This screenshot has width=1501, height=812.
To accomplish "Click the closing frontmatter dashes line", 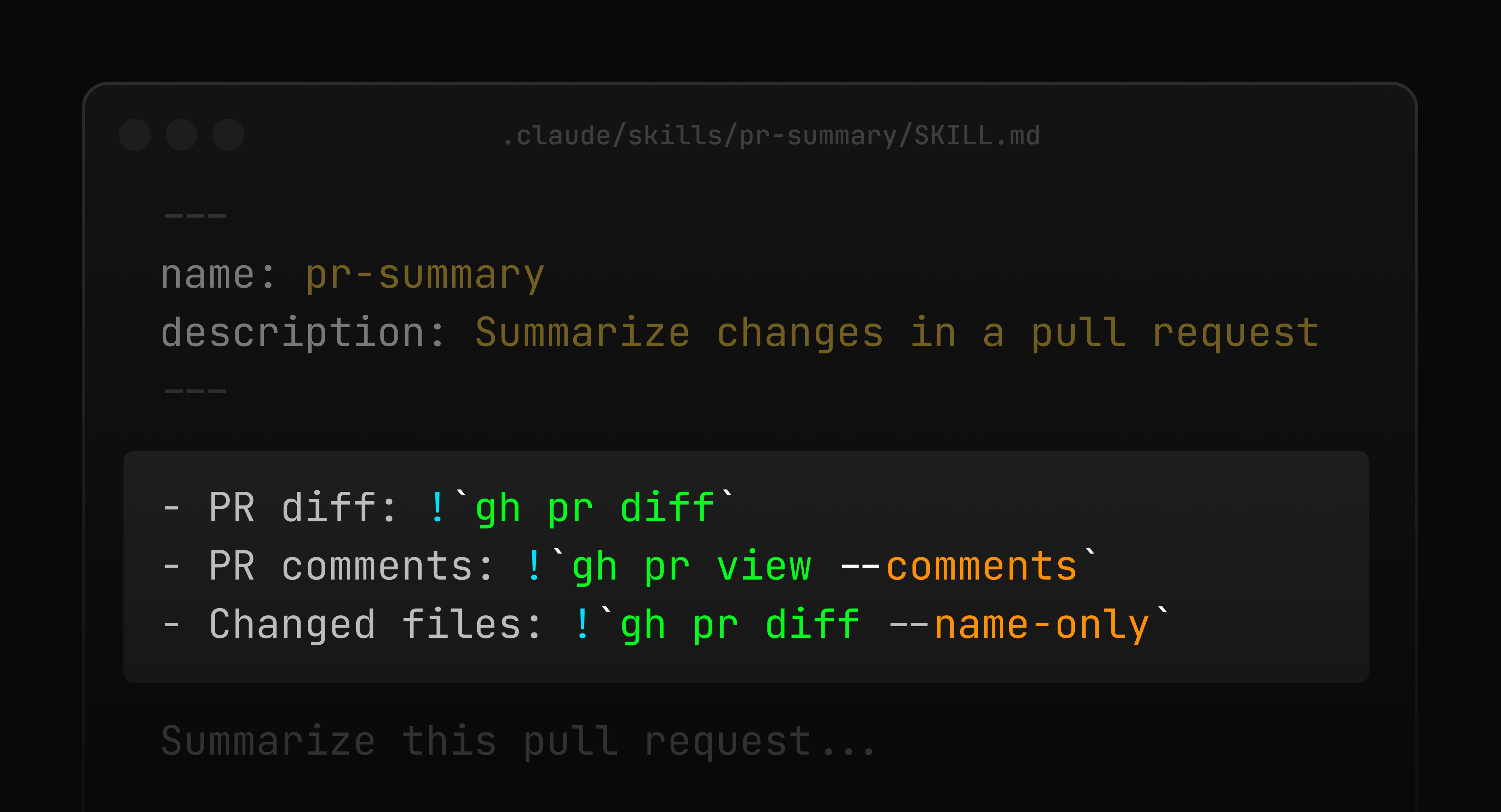I will point(195,391).
